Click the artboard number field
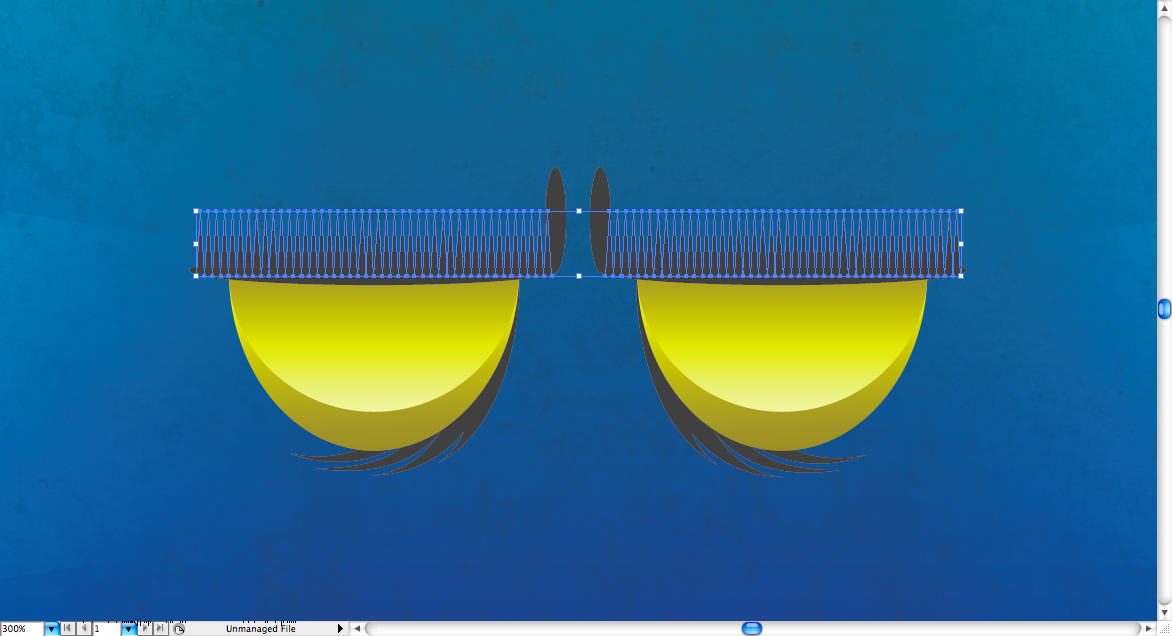 coord(106,629)
